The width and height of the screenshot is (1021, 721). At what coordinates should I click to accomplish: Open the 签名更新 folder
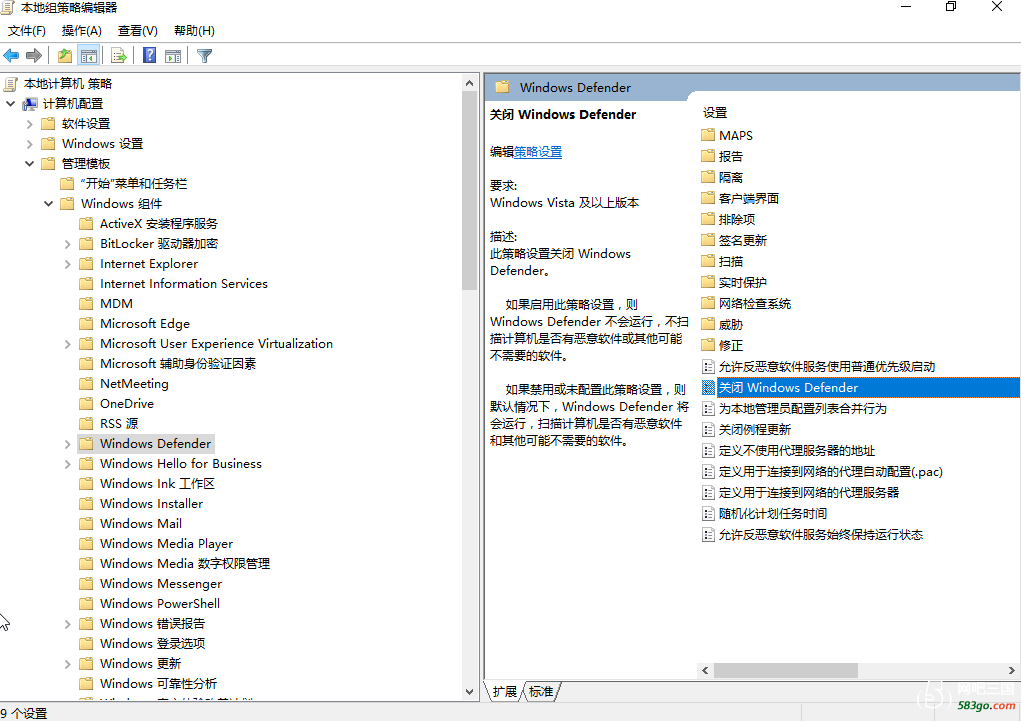pyautogui.click(x=742, y=240)
